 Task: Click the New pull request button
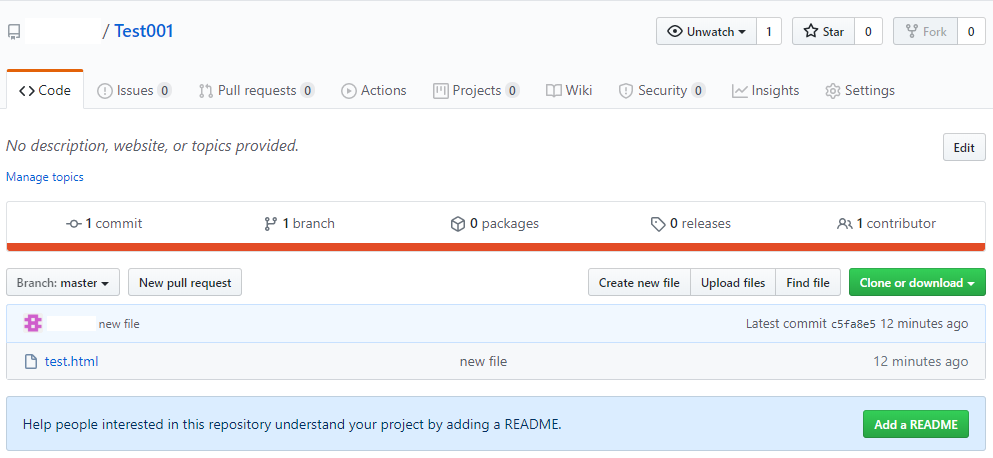(185, 283)
